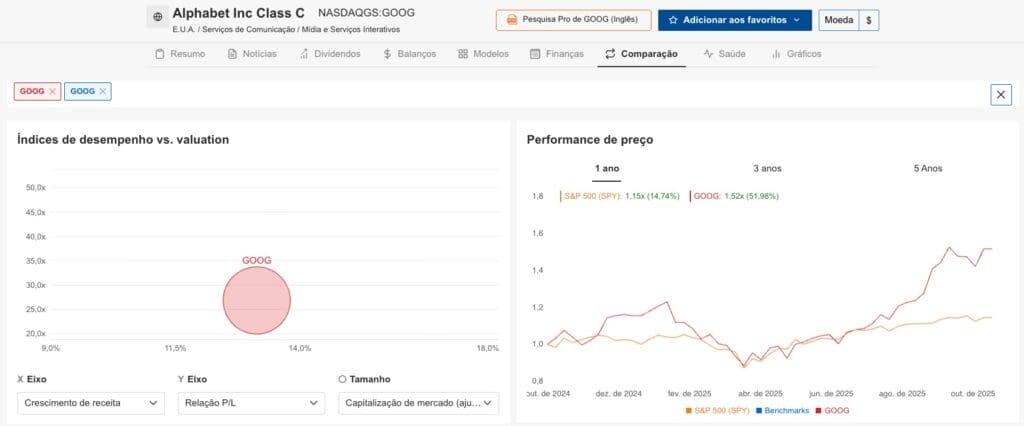Open the Resumo tab
The height and width of the screenshot is (426, 1024).
click(x=180, y=54)
